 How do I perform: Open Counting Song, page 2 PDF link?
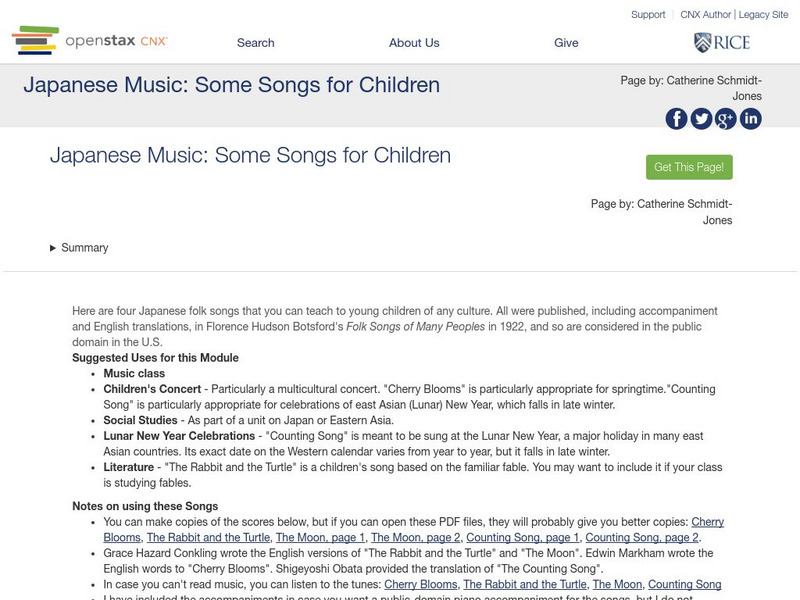(x=642, y=538)
